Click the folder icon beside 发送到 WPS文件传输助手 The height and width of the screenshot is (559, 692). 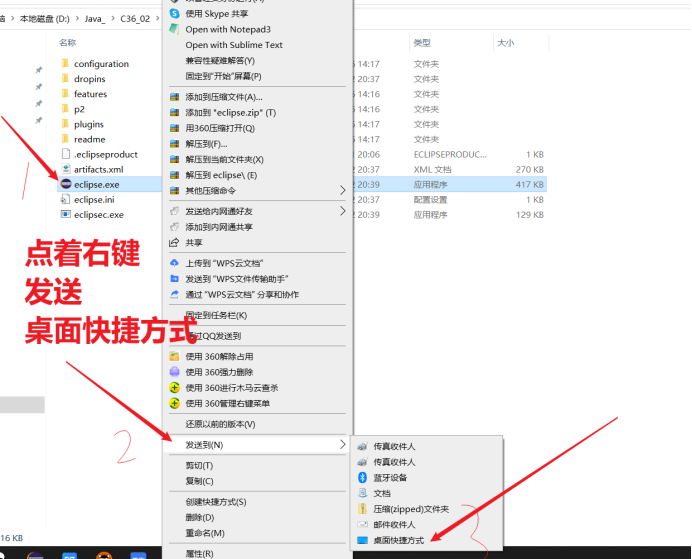point(174,279)
